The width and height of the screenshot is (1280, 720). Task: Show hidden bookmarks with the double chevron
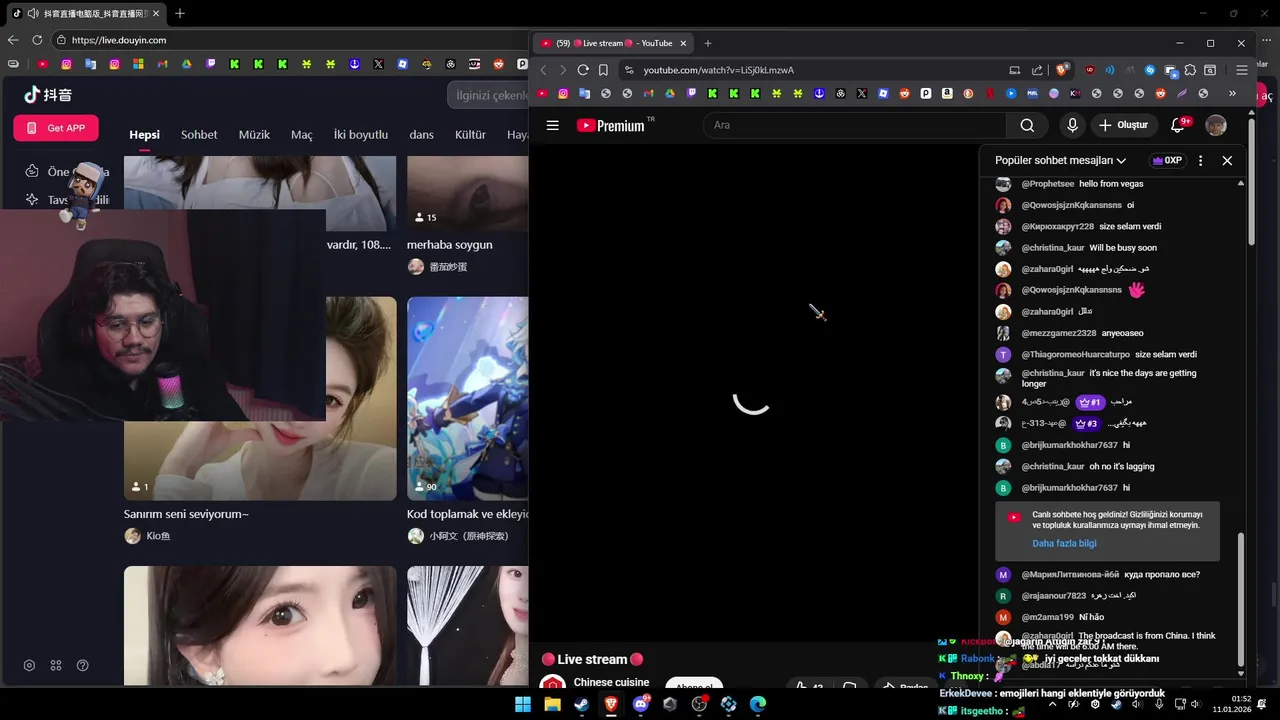[x=1232, y=93]
